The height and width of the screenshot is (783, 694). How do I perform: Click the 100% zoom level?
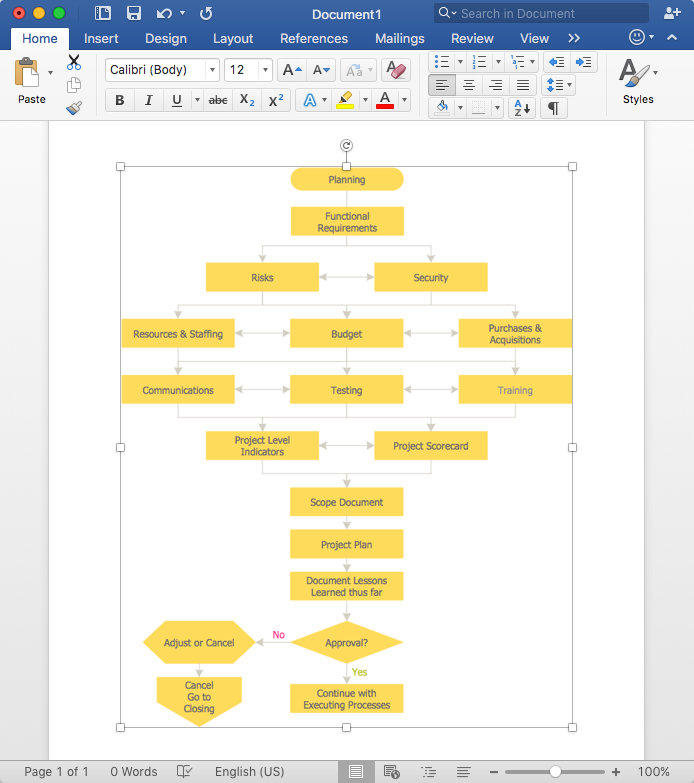click(654, 772)
